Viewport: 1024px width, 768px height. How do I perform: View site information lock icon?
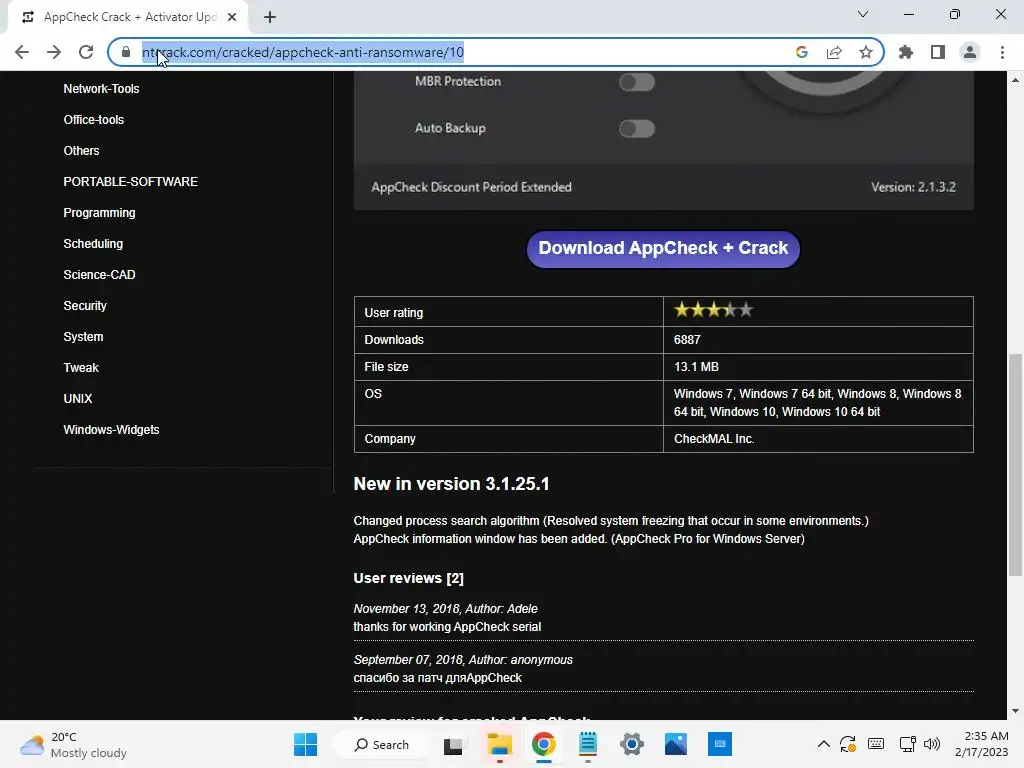click(126, 52)
